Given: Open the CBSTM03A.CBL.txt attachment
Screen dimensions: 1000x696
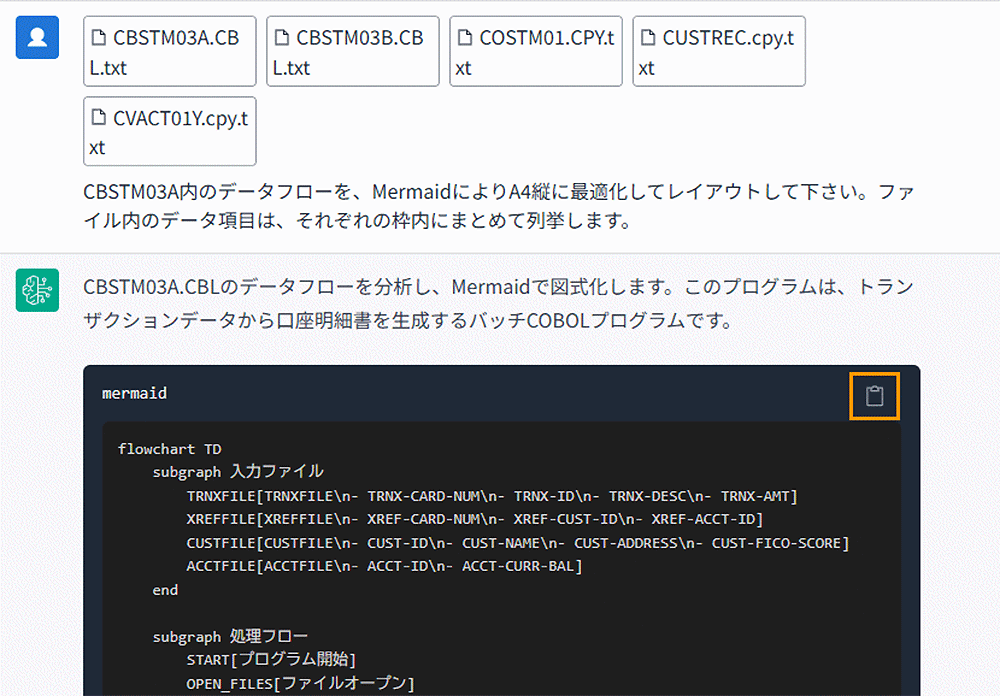Looking at the screenshot, I should [169, 51].
